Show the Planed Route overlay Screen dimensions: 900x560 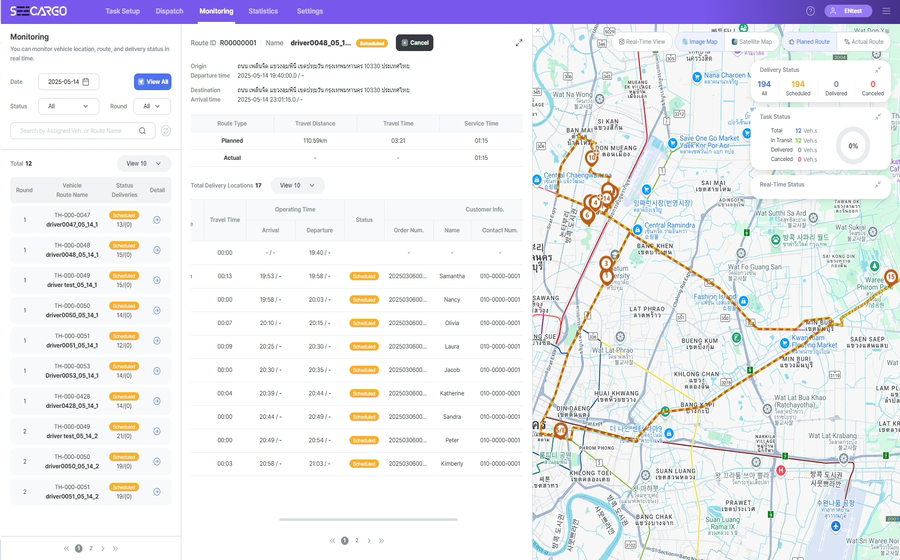pyautogui.click(x=809, y=42)
